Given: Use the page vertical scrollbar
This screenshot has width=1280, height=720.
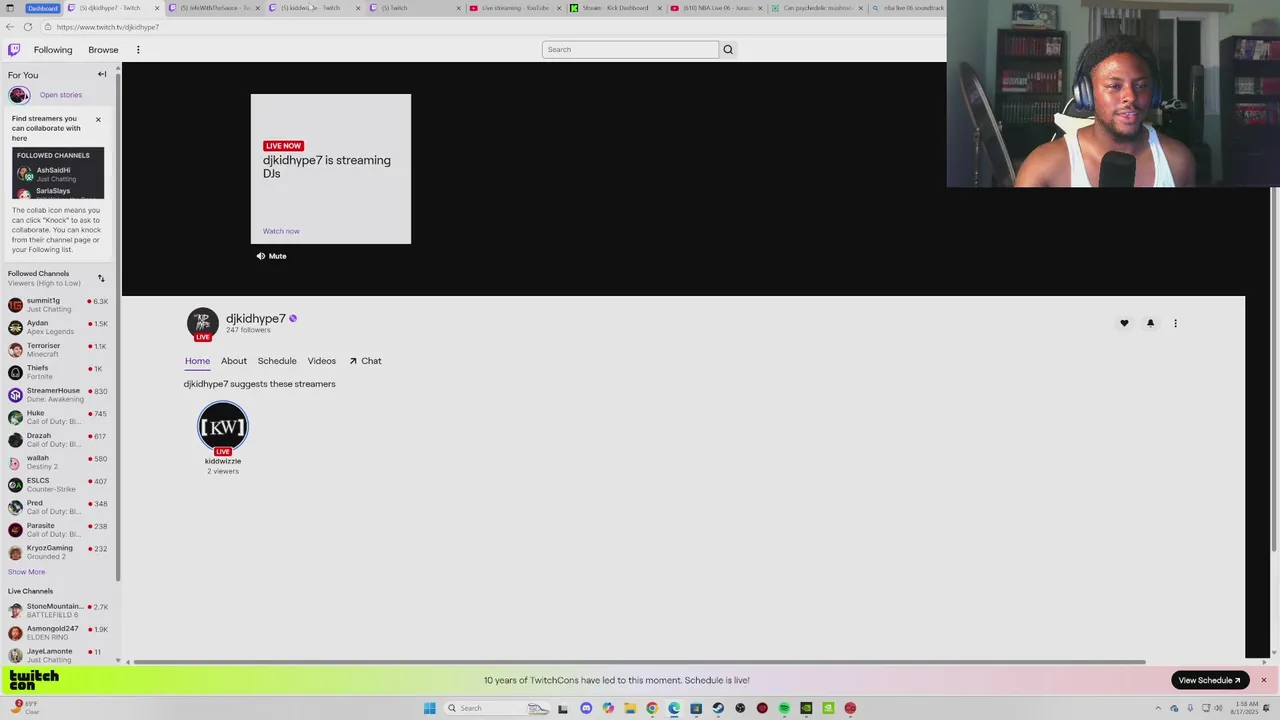Looking at the screenshot, I should coord(1274,370).
